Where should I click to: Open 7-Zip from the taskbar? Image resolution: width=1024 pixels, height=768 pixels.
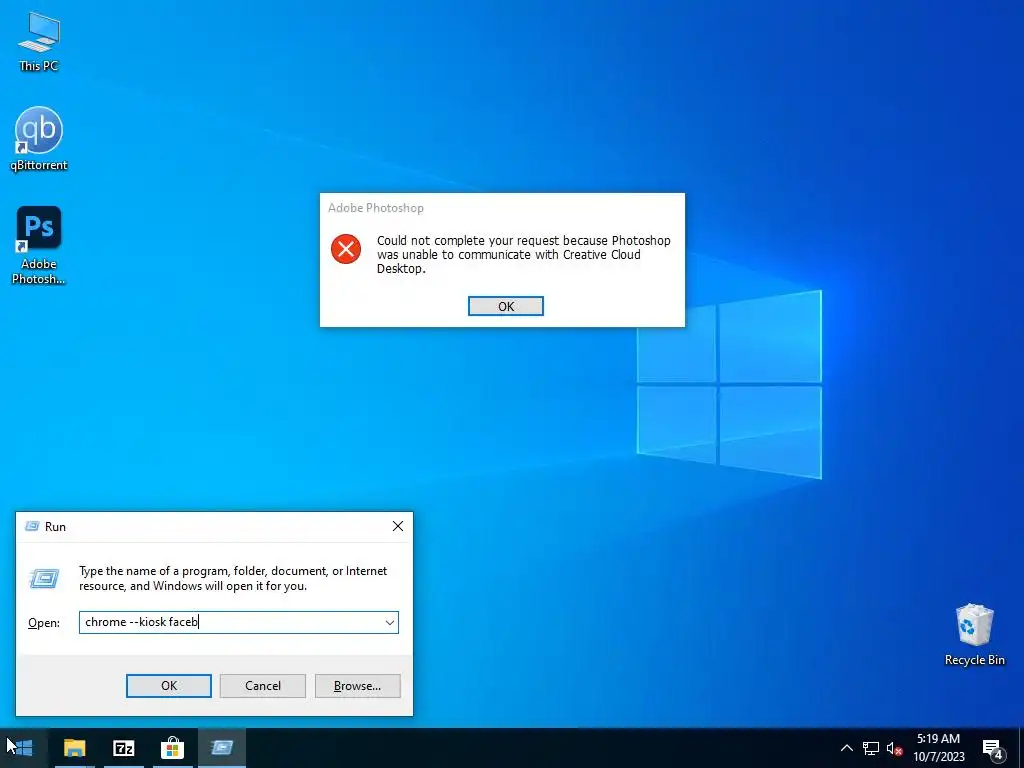pyautogui.click(x=123, y=748)
